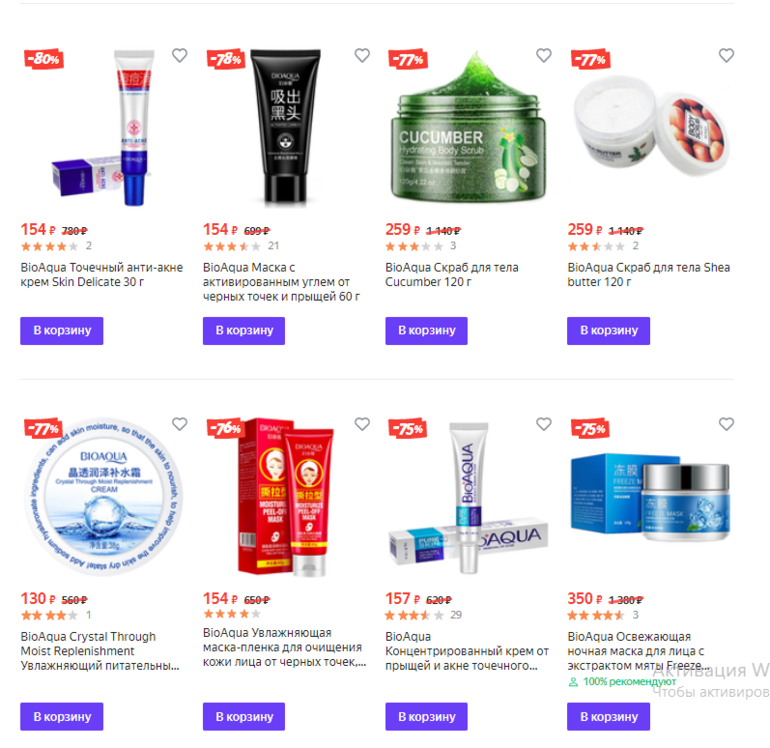This screenshot has width=770, height=748.
Task: Add Freeze night mask to favorites heart
Action: point(726,424)
